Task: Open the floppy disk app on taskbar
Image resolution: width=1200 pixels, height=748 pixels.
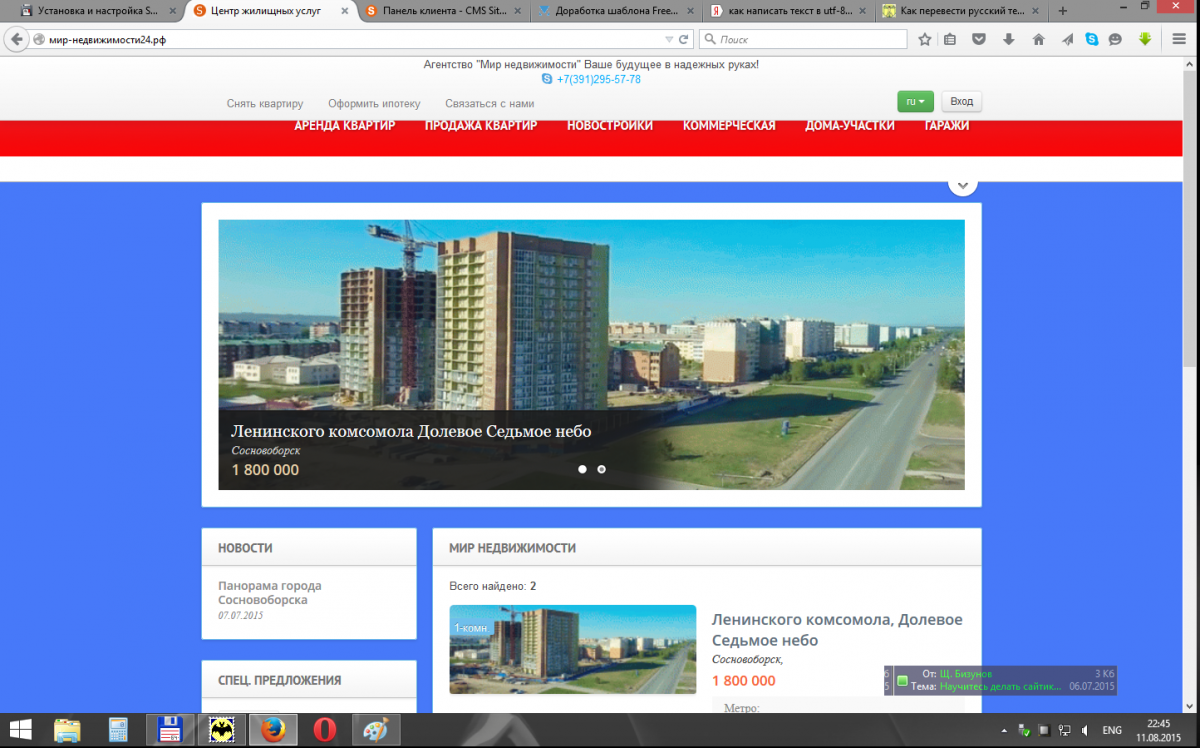Action: tap(170, 730)
